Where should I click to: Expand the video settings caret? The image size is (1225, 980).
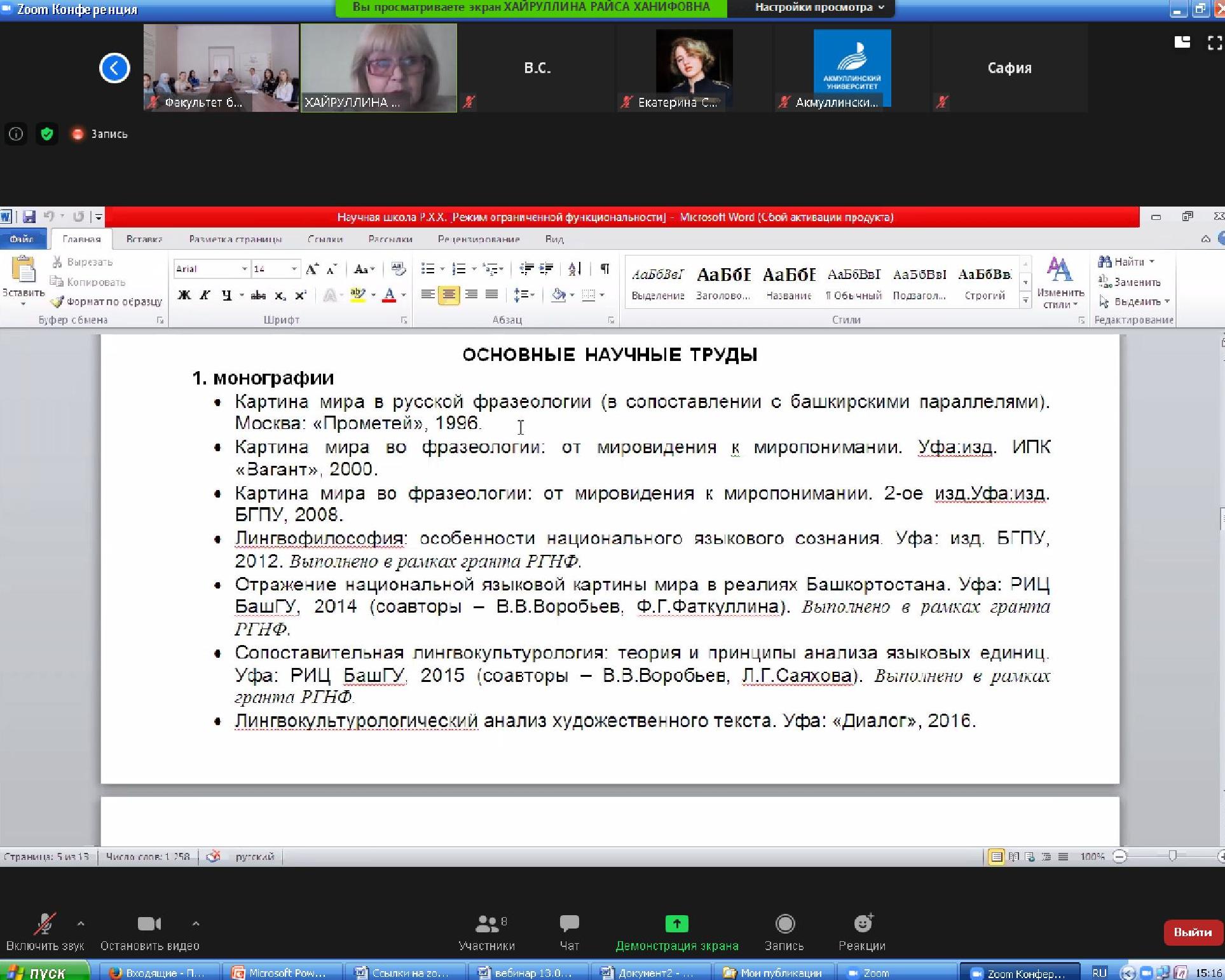coord(196,923)
